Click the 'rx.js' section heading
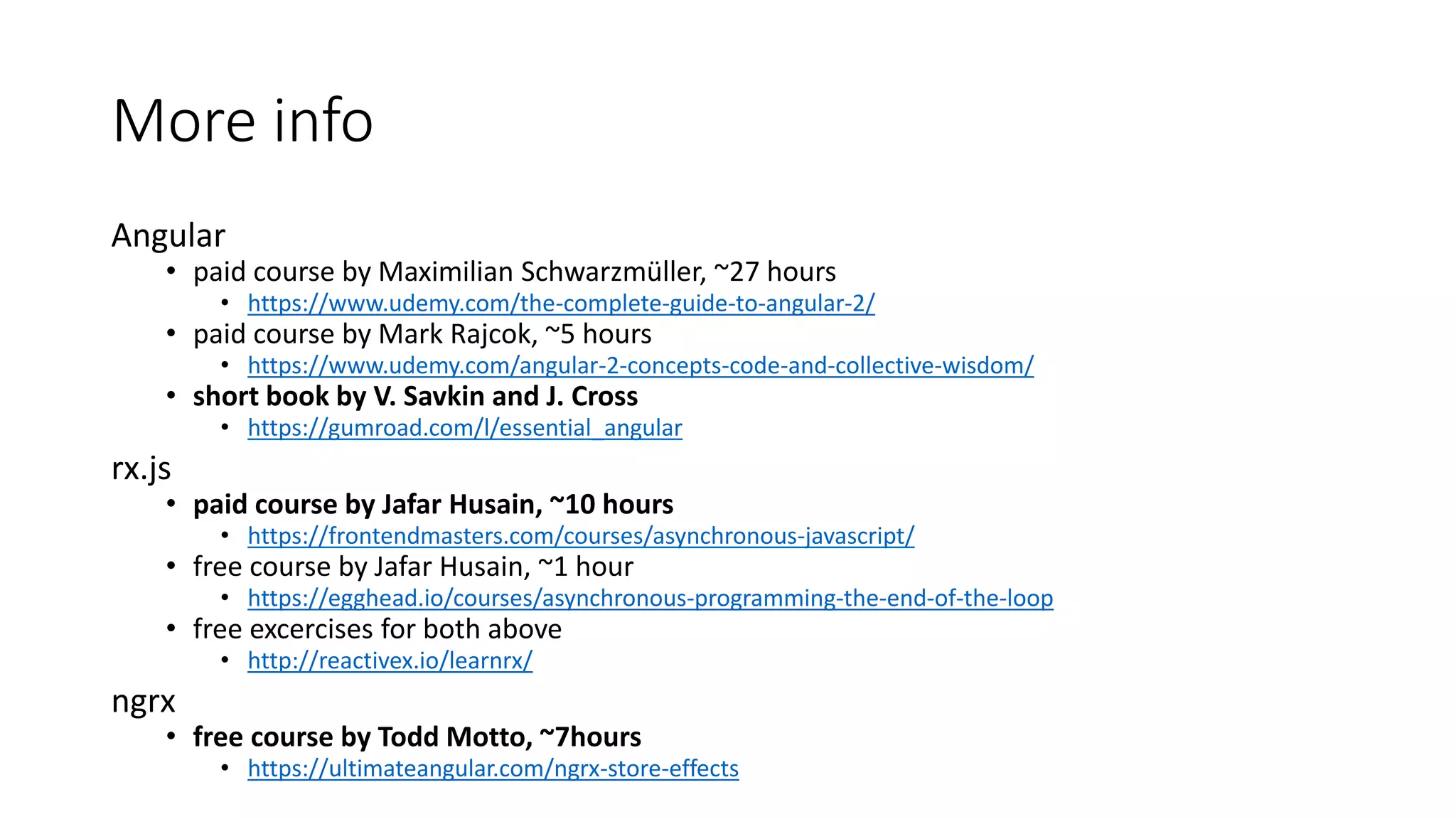Screen dimensions: 1456x819 click(x=141, y=469)
